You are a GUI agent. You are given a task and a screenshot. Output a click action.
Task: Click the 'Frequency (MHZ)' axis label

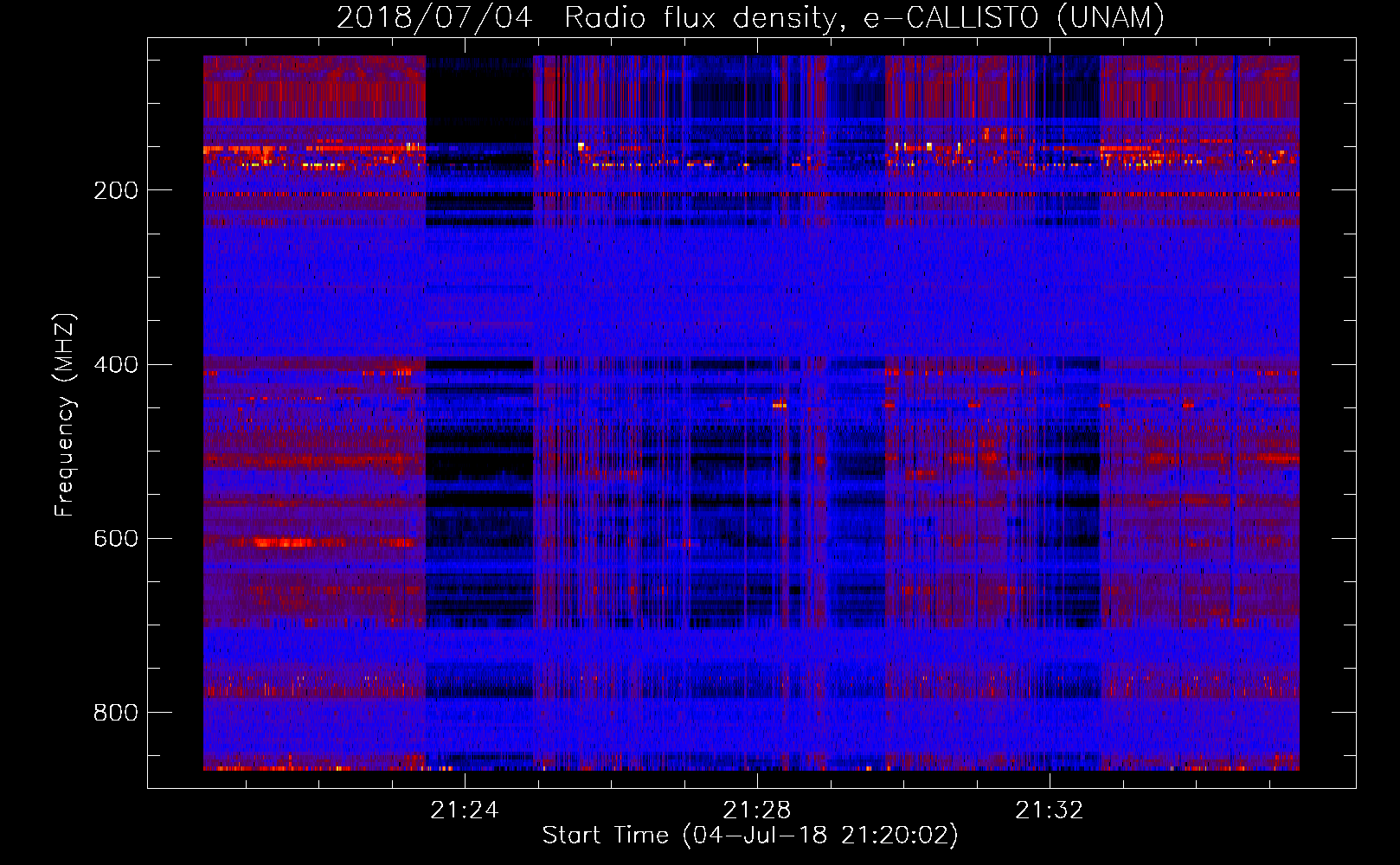click(x=65, y=414)
